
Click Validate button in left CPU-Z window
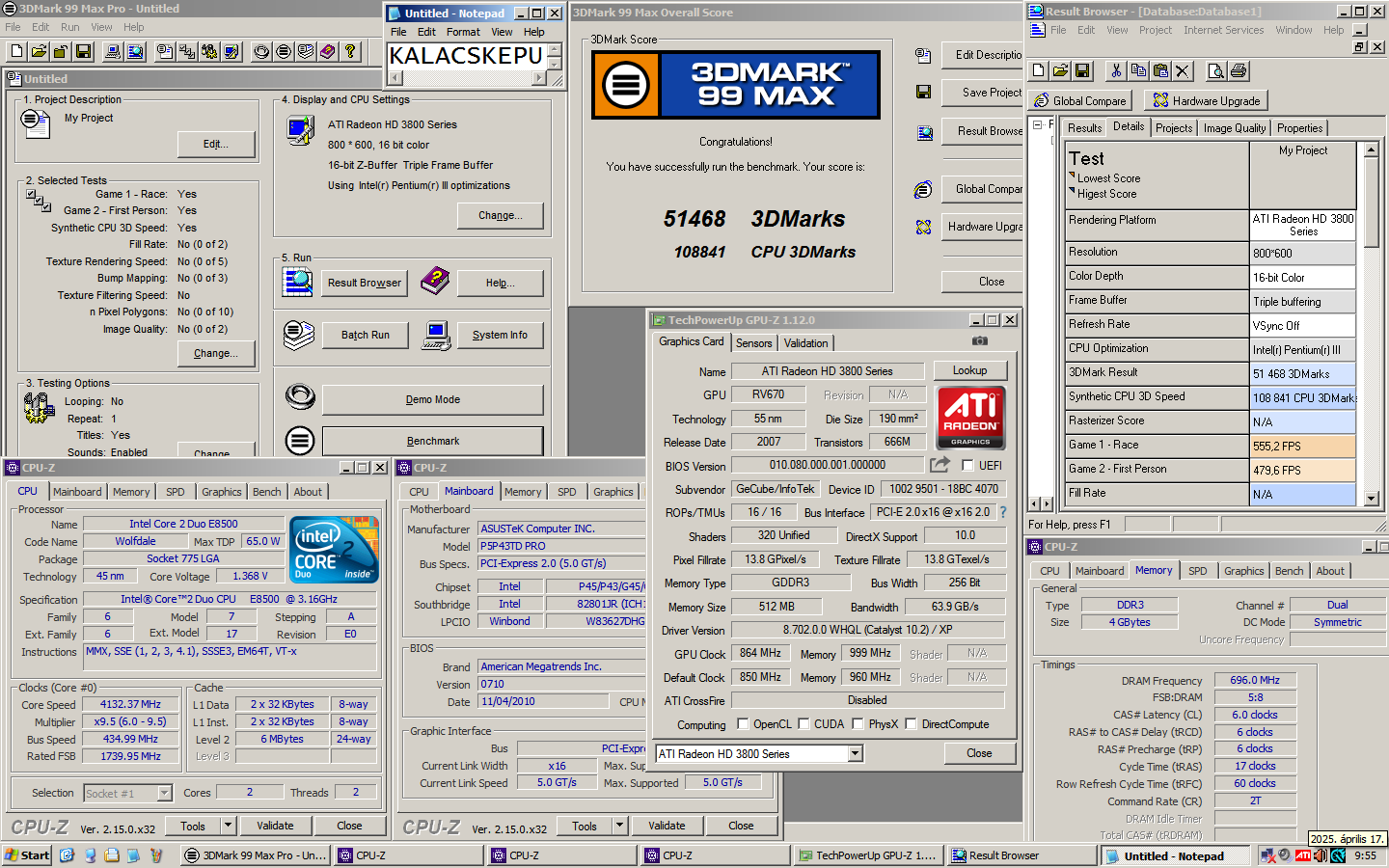(x=275, y=826)
